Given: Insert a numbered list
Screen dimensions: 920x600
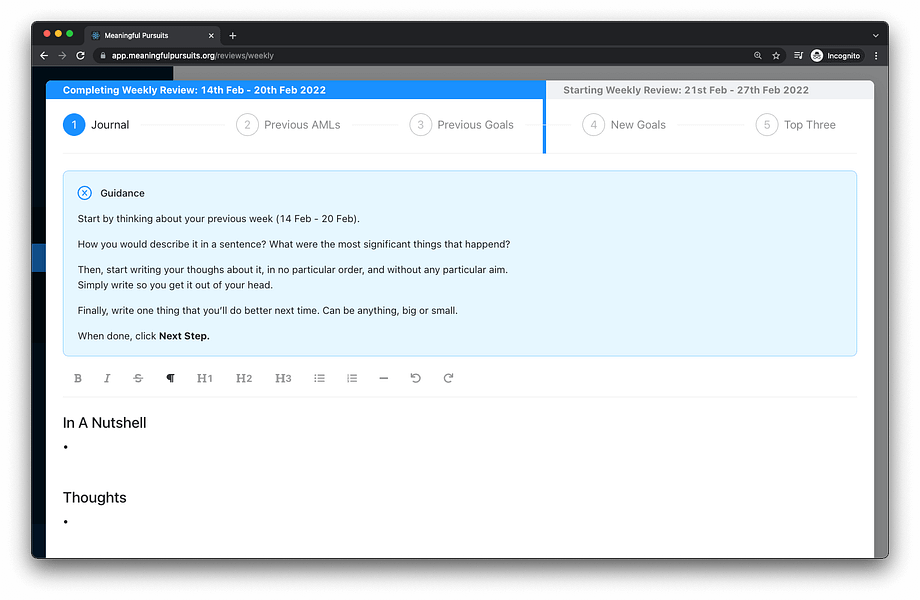Looking at the screenshot, I should point(352,378).
